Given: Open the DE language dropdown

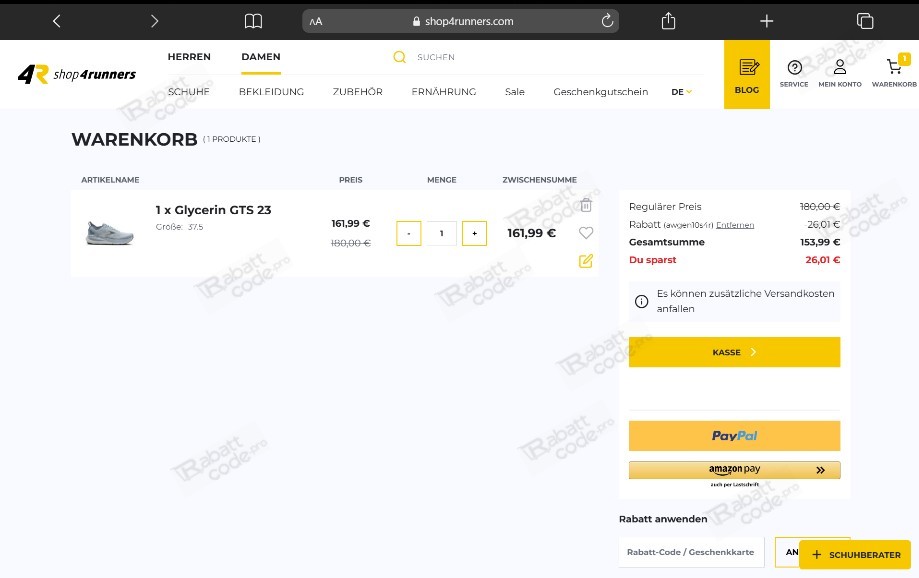Looking at the screenshot, I should click(682, 92).
